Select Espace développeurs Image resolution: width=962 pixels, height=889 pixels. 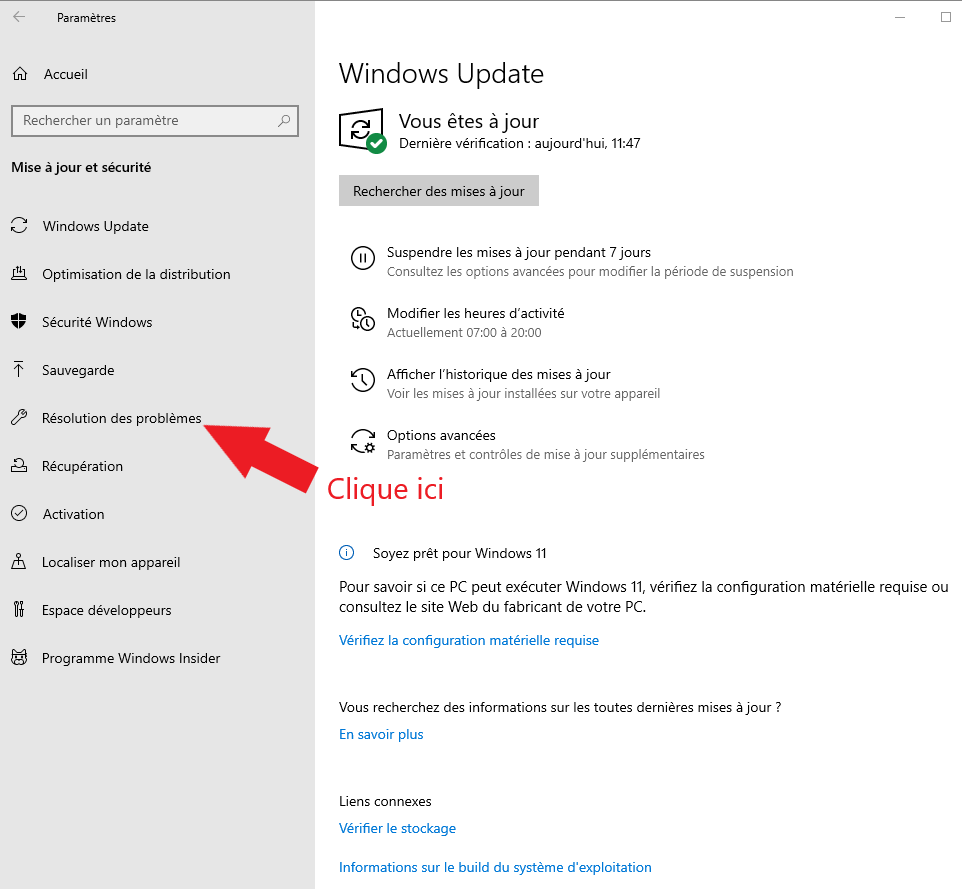107,610
